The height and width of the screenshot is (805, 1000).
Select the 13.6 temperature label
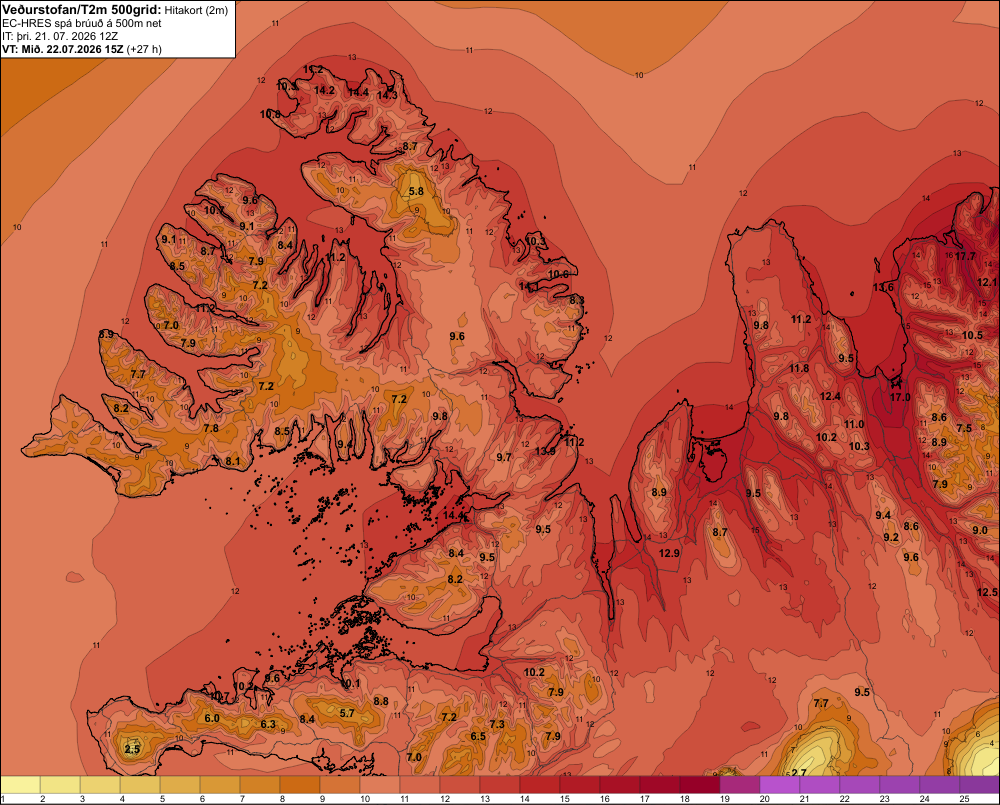[x=883, y=287]
